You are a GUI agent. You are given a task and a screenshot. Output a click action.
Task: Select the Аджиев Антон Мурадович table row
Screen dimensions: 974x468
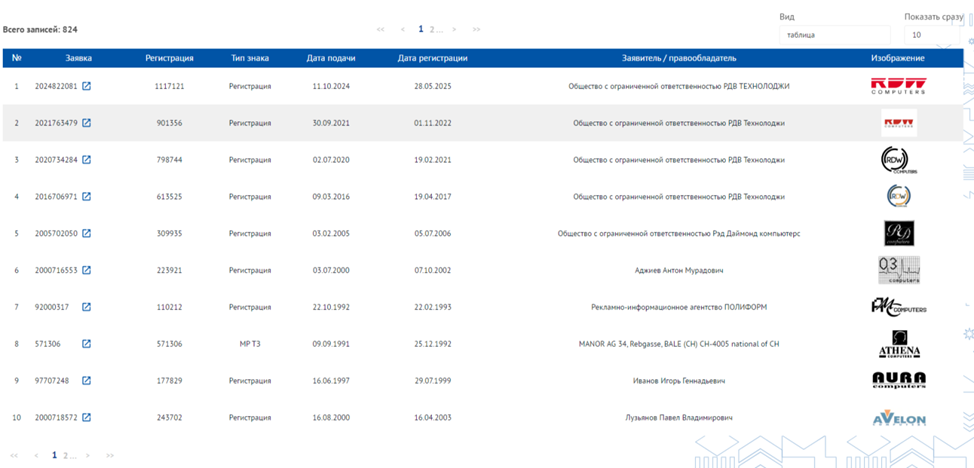point(483,270)
